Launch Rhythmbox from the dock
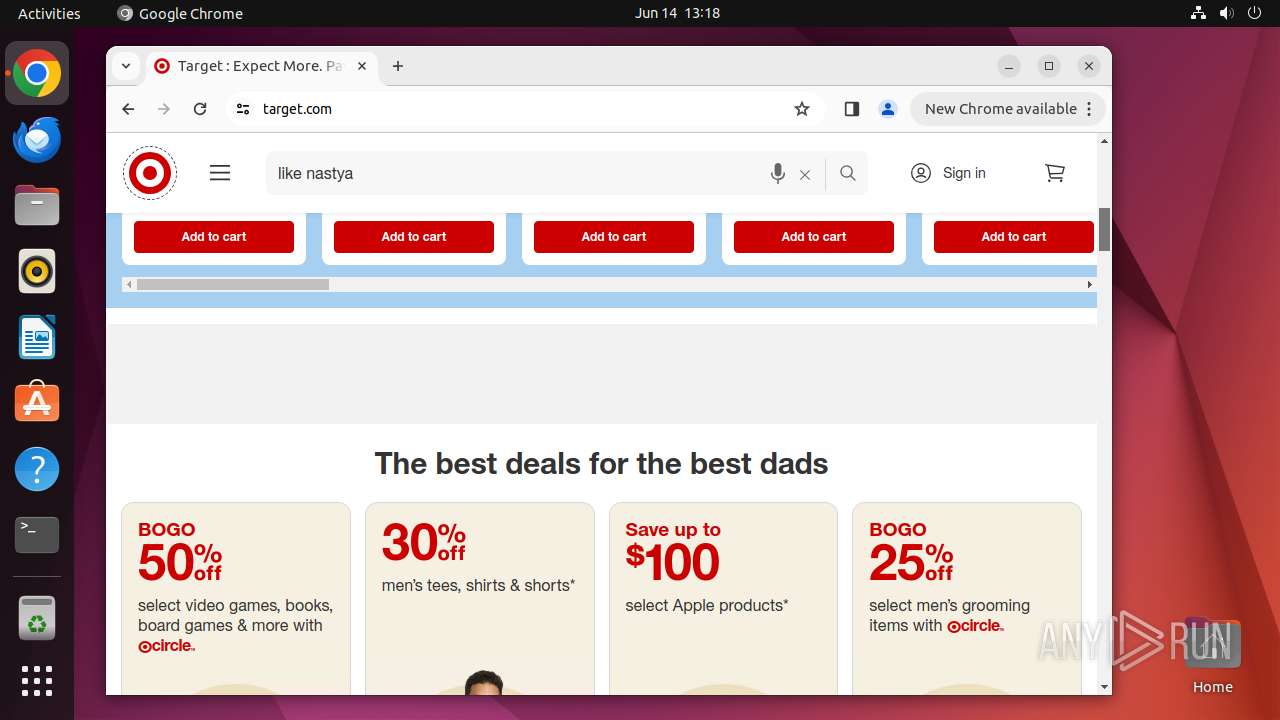The width and height of the screenshot is (1280, 720). pos(37,271)
